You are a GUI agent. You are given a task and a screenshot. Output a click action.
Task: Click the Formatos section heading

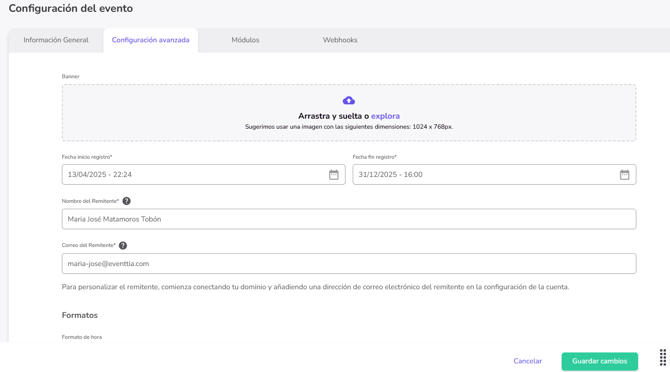pyautogui.click(x=80, y=315)
